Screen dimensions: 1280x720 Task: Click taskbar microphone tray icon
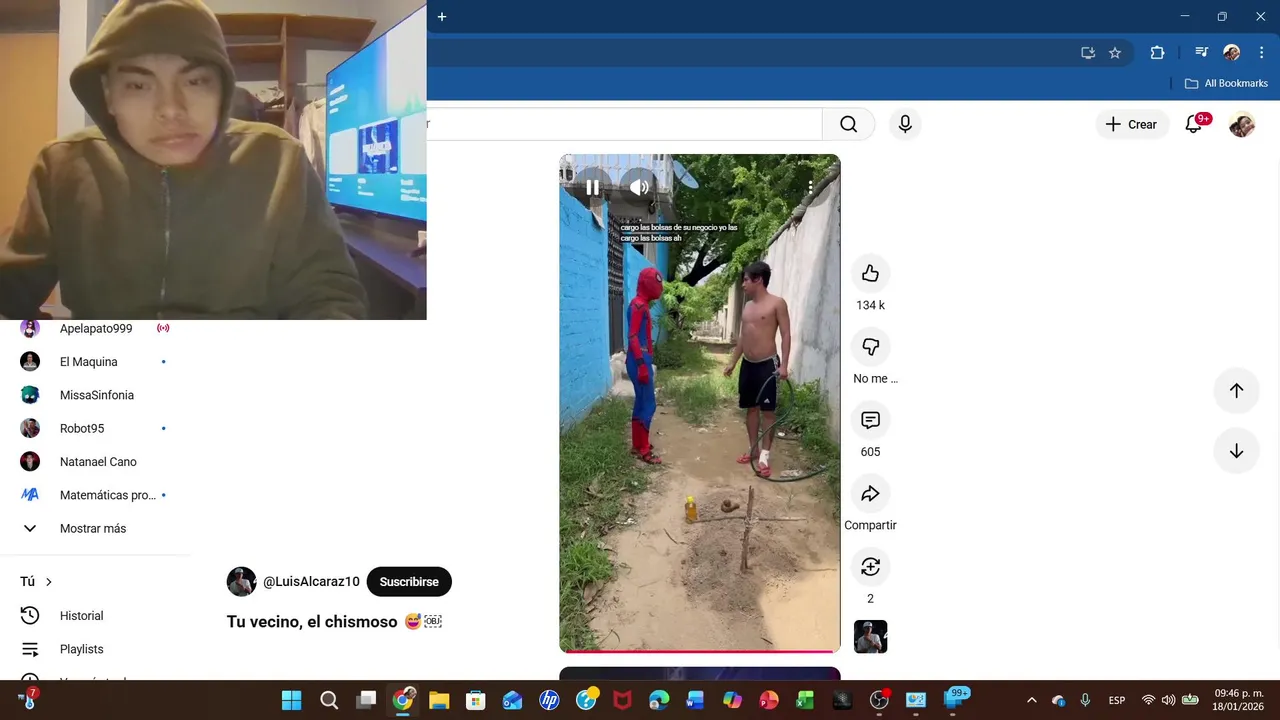pyautogui.click(x=1085, y=700)
